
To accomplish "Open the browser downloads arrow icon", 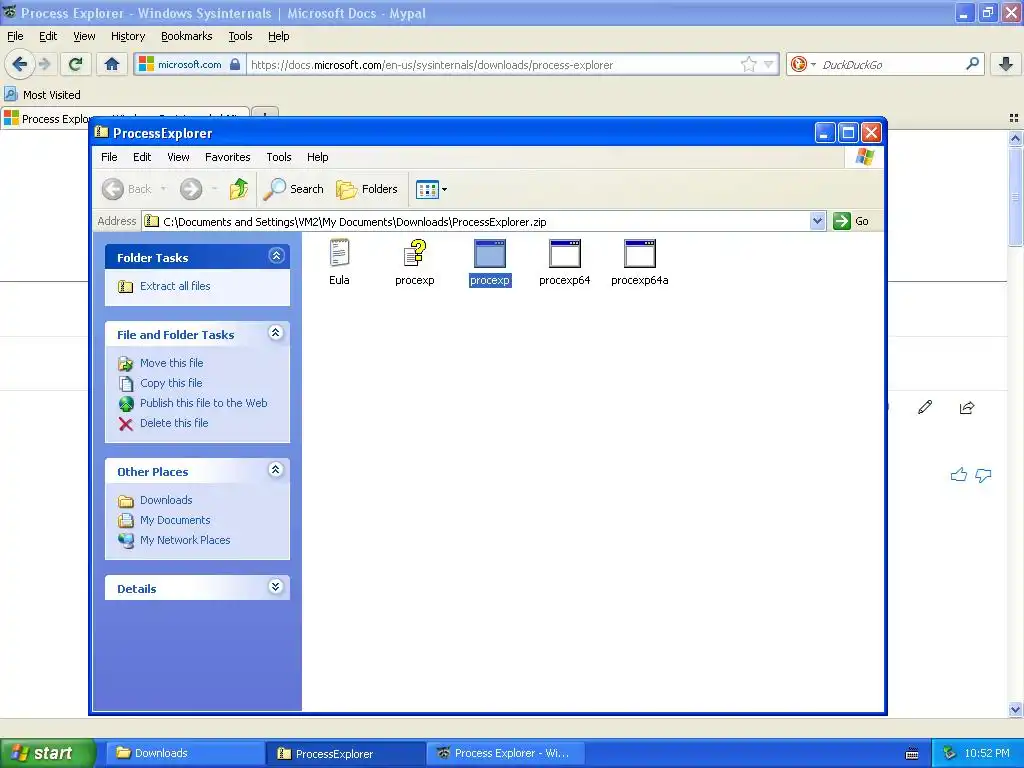I will 1006,64.
